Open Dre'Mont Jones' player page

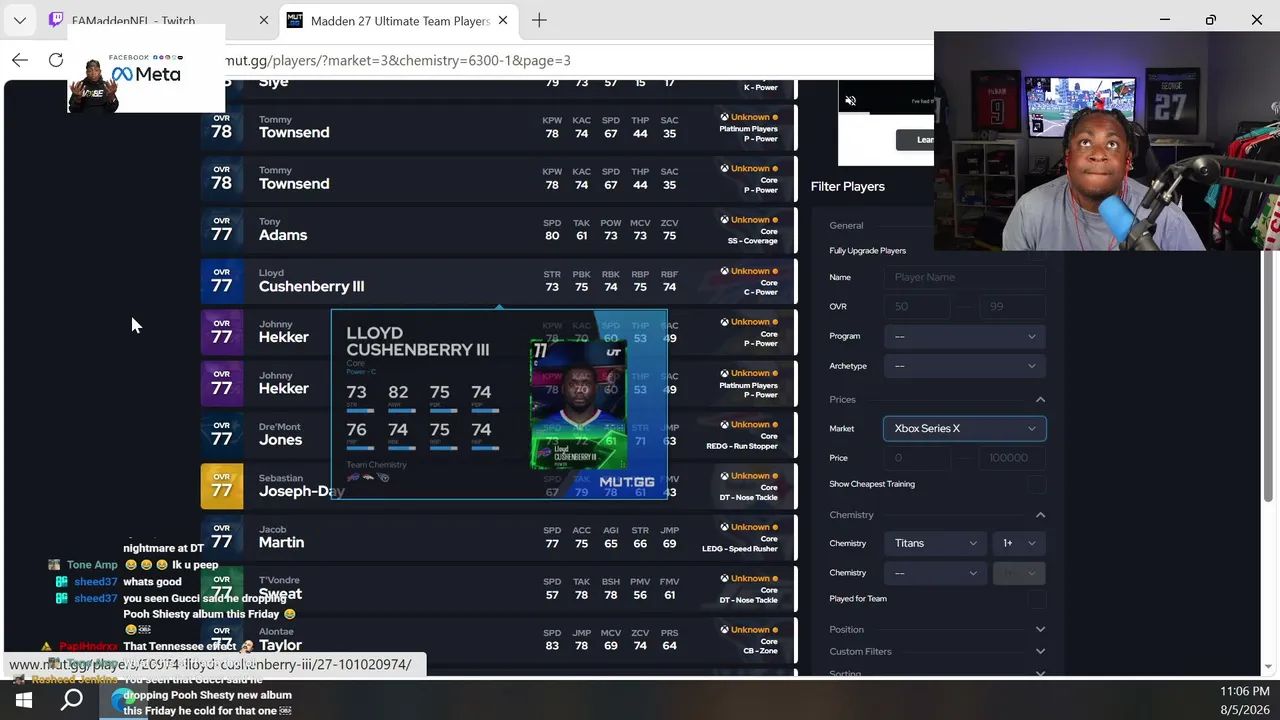280,440
